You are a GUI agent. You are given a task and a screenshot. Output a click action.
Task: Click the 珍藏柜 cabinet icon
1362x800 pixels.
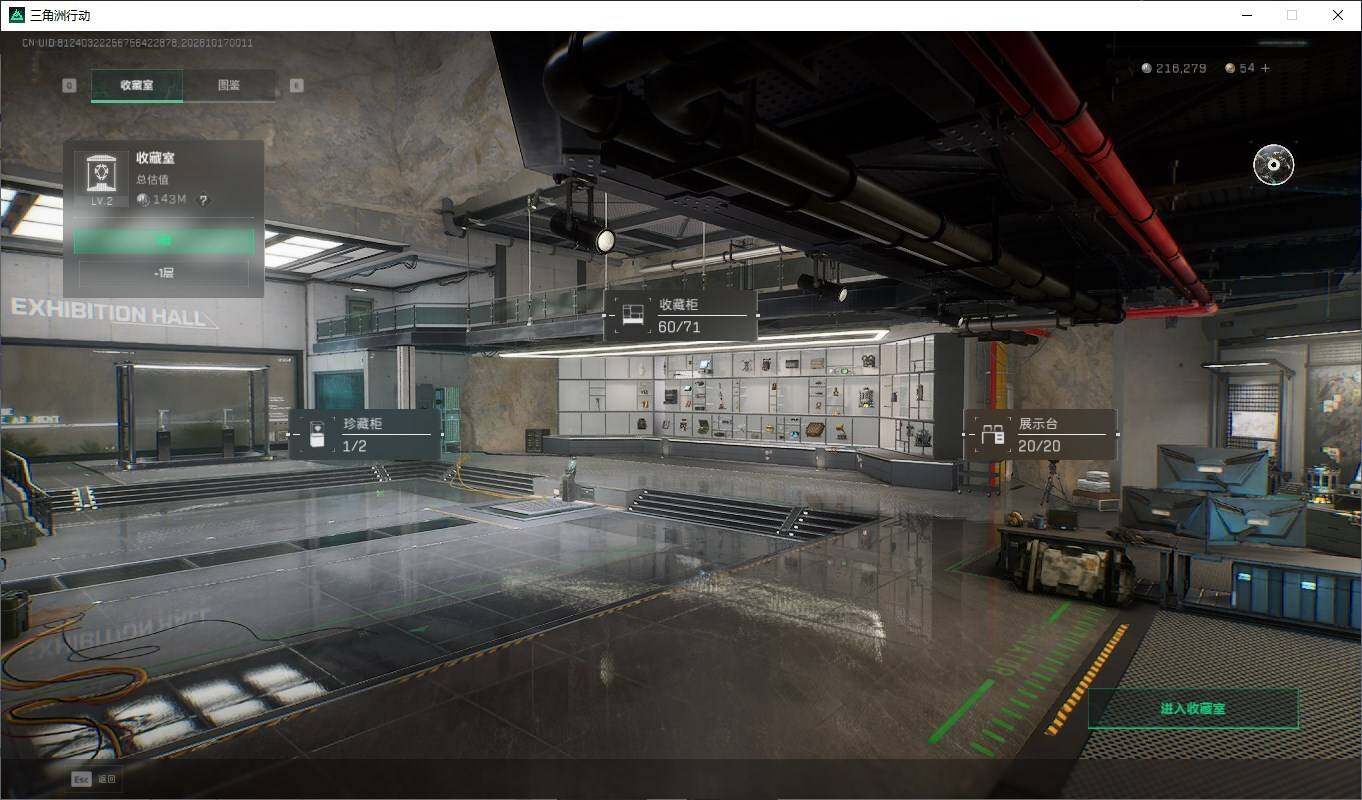[317, 434]
